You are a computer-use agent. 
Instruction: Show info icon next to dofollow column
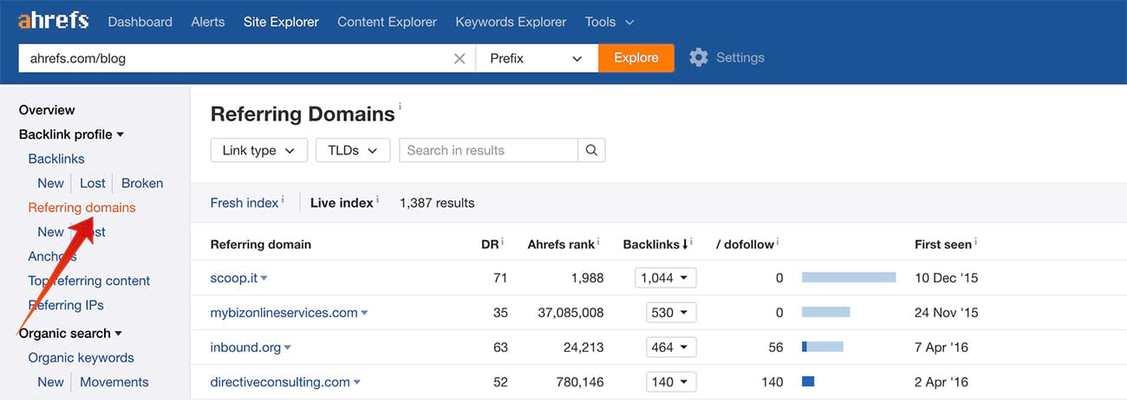pyautogui.click(x=778, y=242)
